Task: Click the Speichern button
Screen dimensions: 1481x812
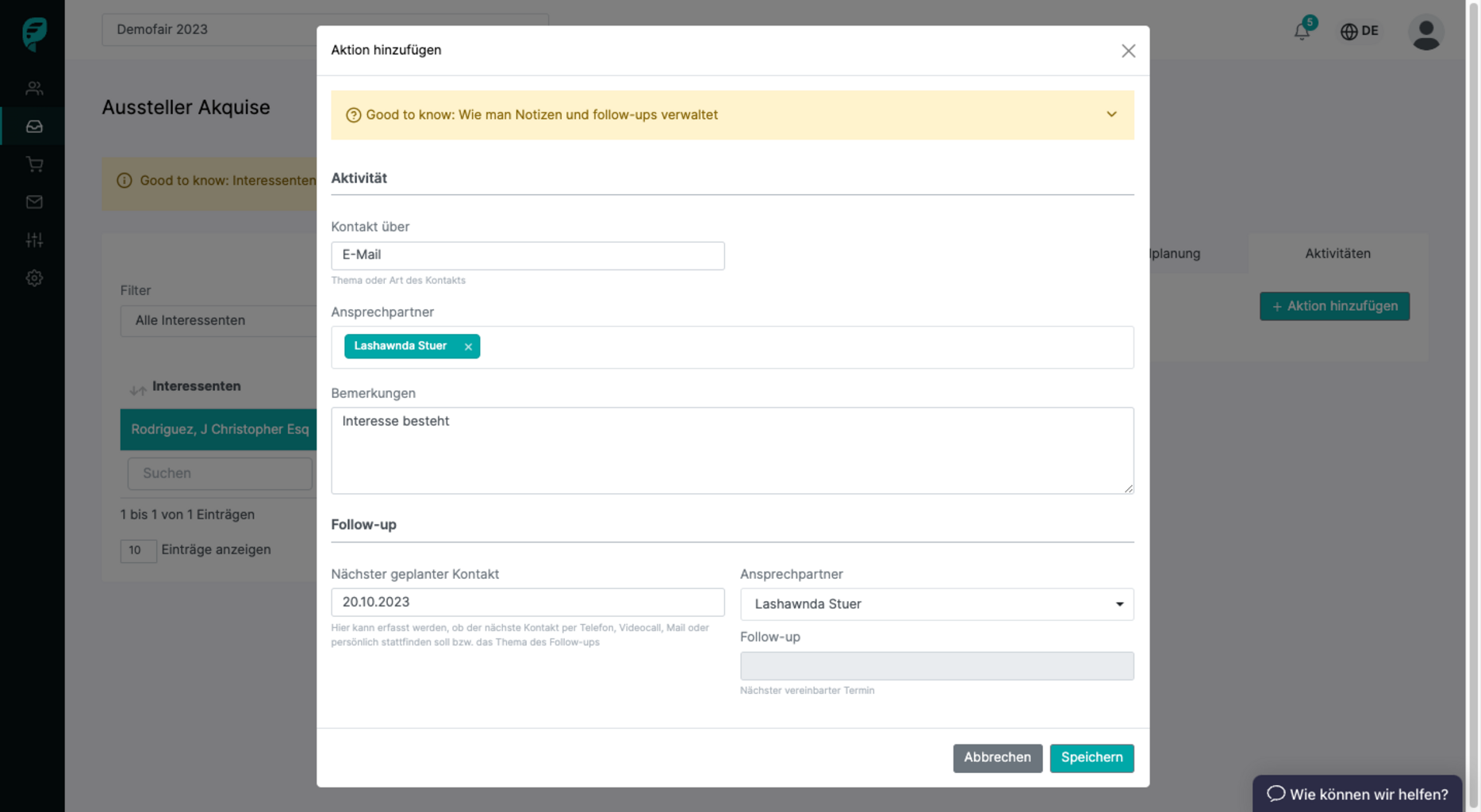Action: coord(1092,758)
